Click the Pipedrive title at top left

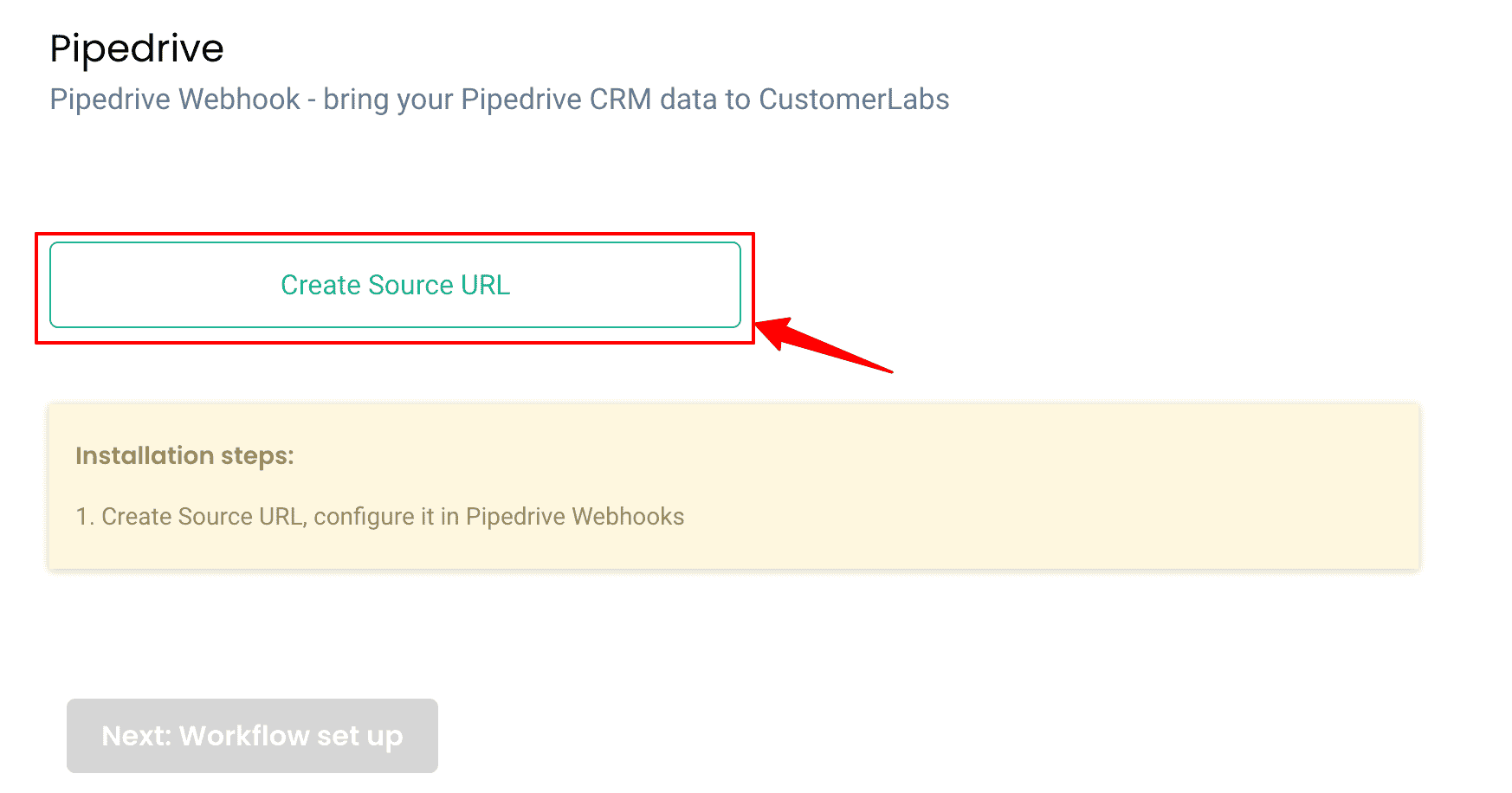[136, 48]
